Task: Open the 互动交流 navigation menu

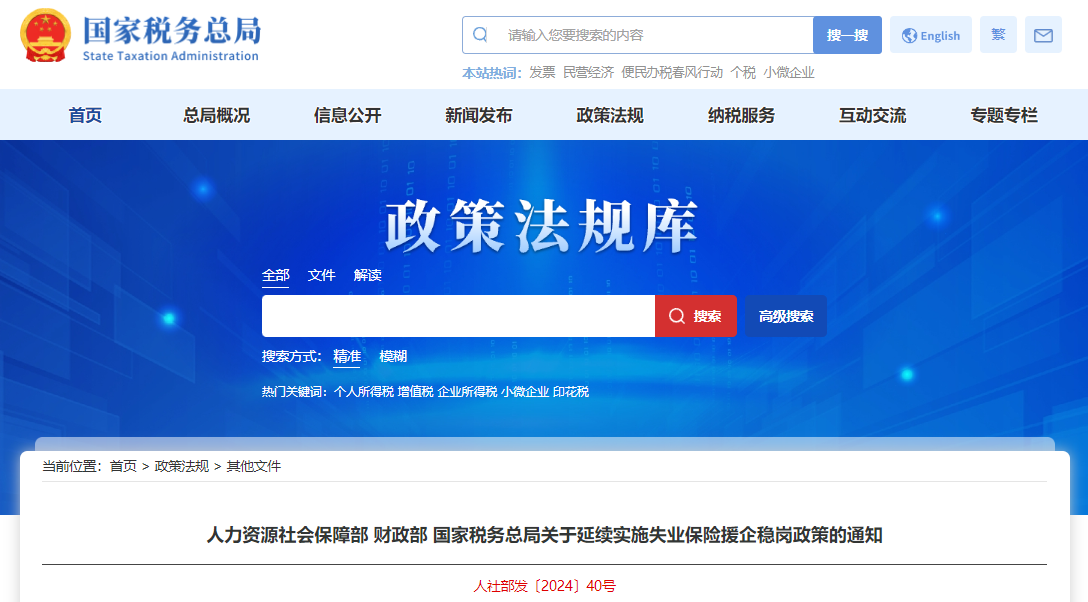Action: click(871, 115)
